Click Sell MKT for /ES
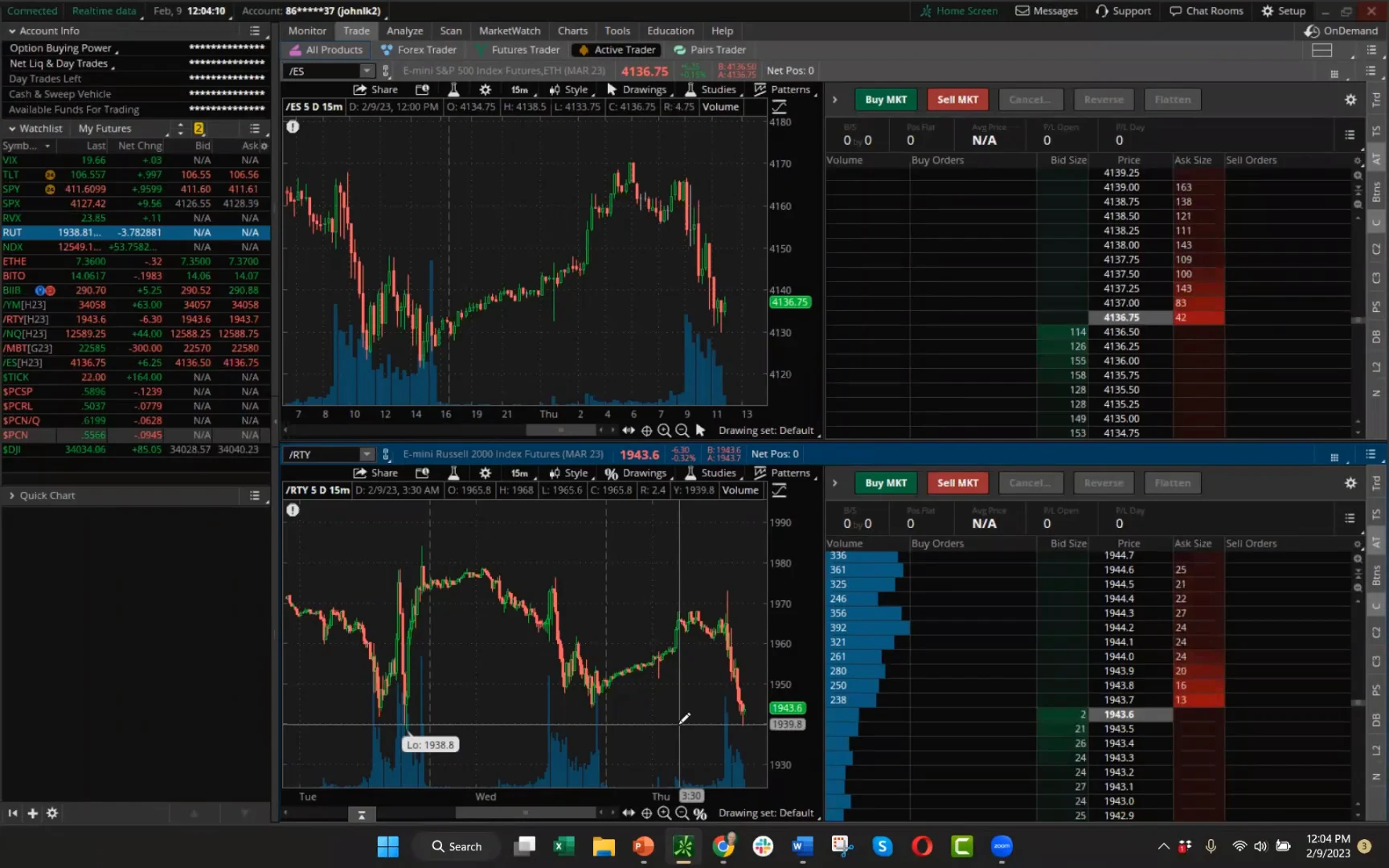Viewport: 1389px width, 868px height. click(x=958, y=100)
